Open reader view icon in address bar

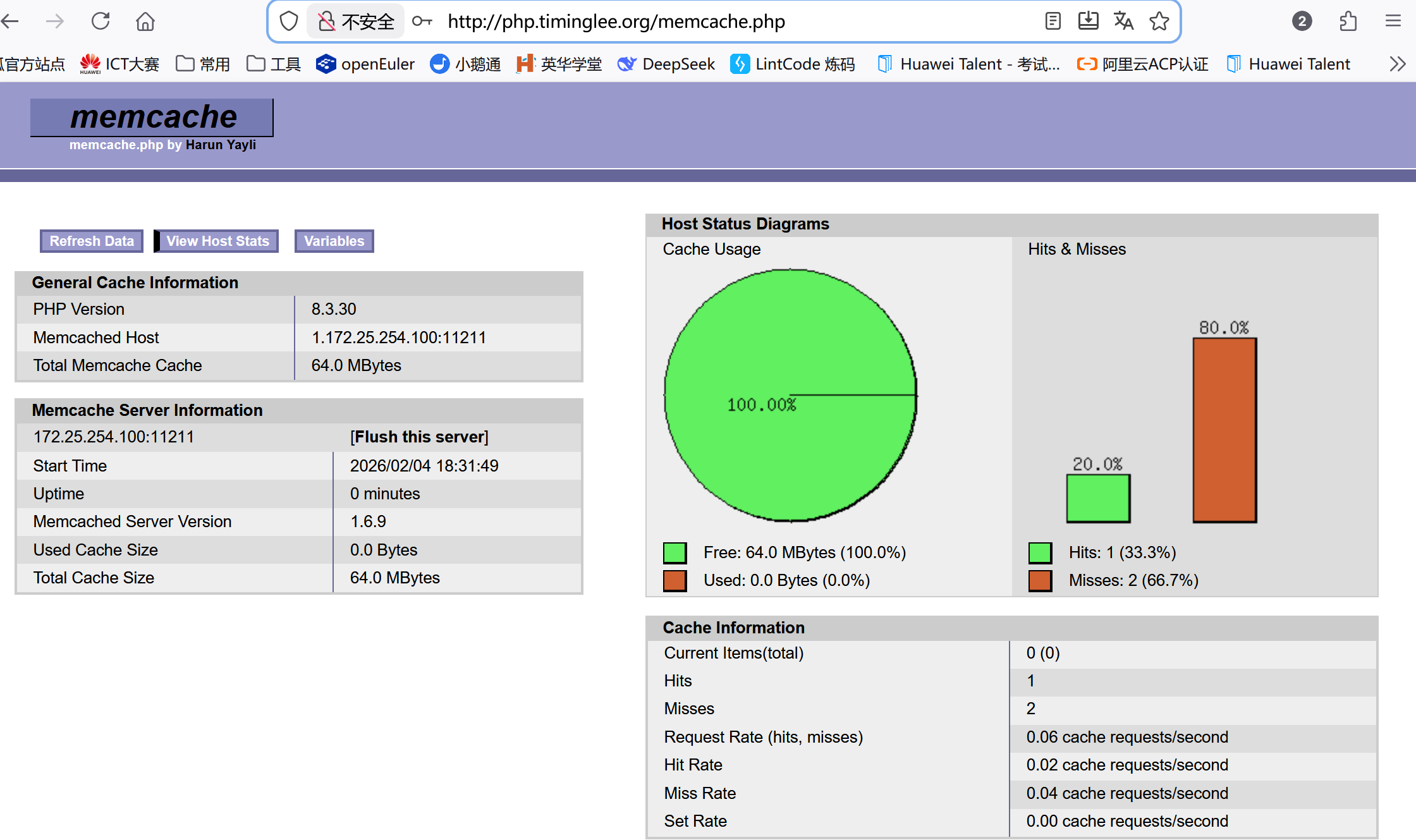click(x=1053, y=21)
